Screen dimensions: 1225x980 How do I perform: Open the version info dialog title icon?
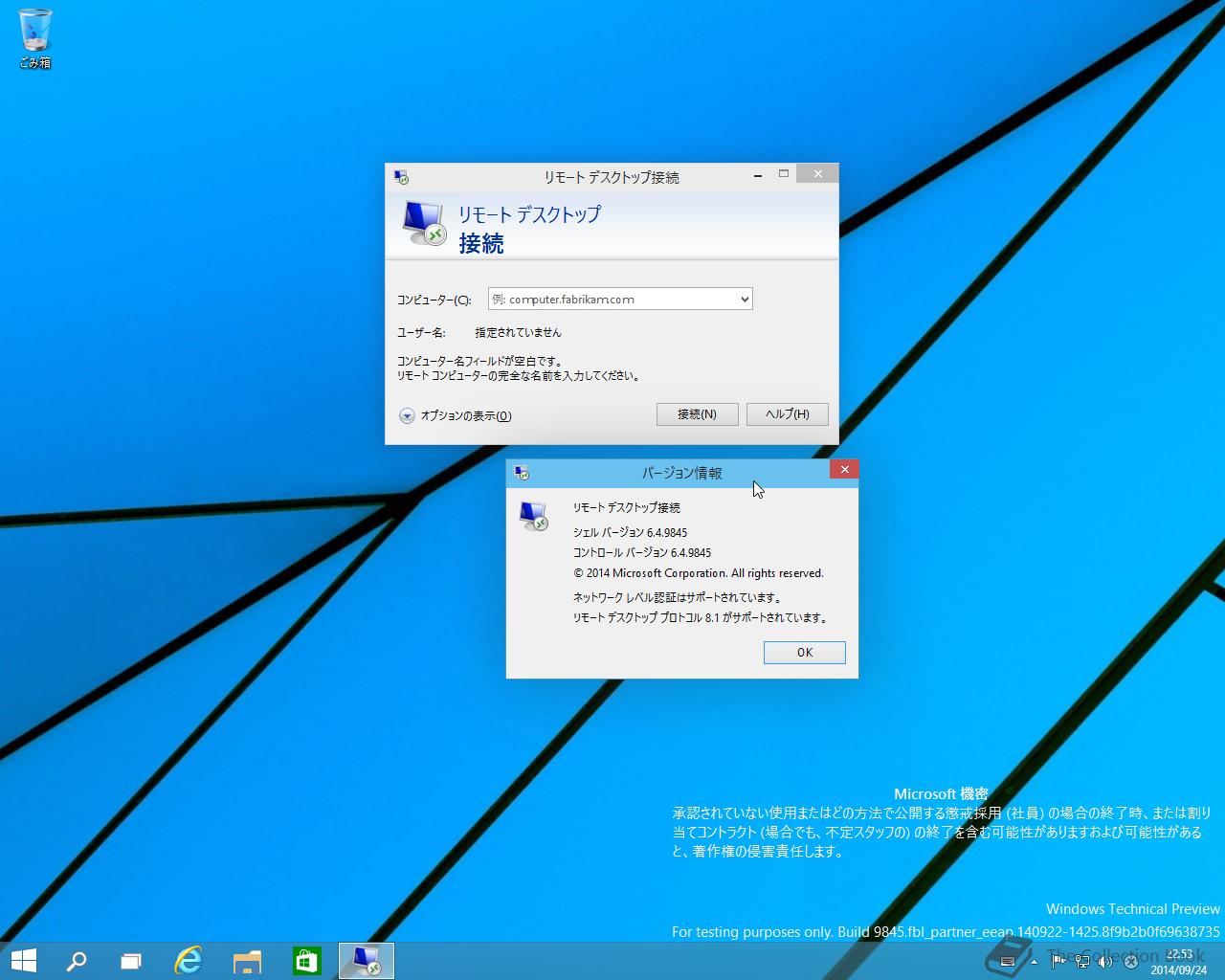[x=522, y=473]
